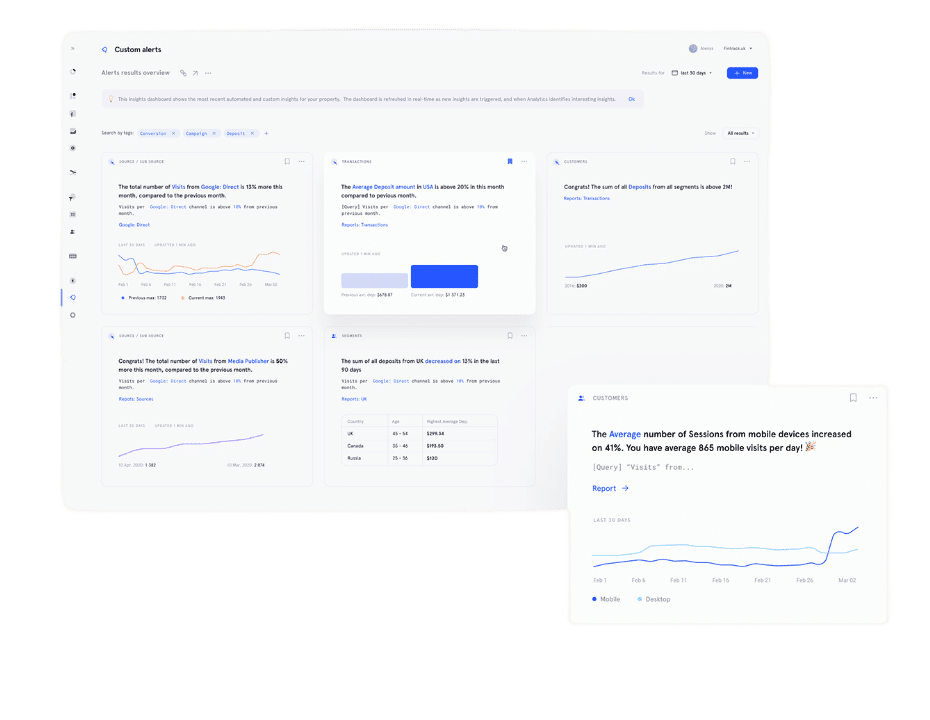Open the account workspace dropdown in the header

pos(738,48)
